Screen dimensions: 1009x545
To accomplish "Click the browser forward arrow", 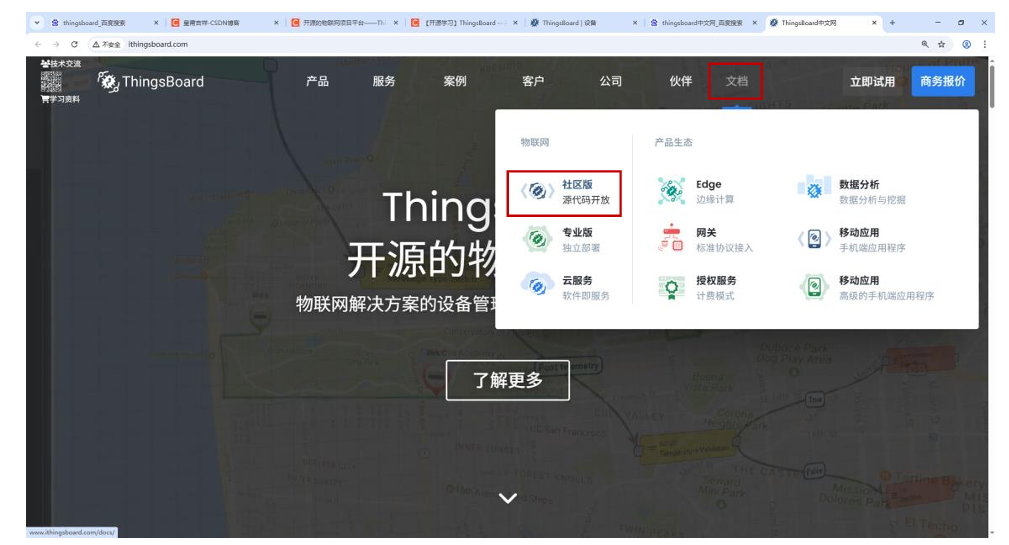I will (x=56, y=44).
